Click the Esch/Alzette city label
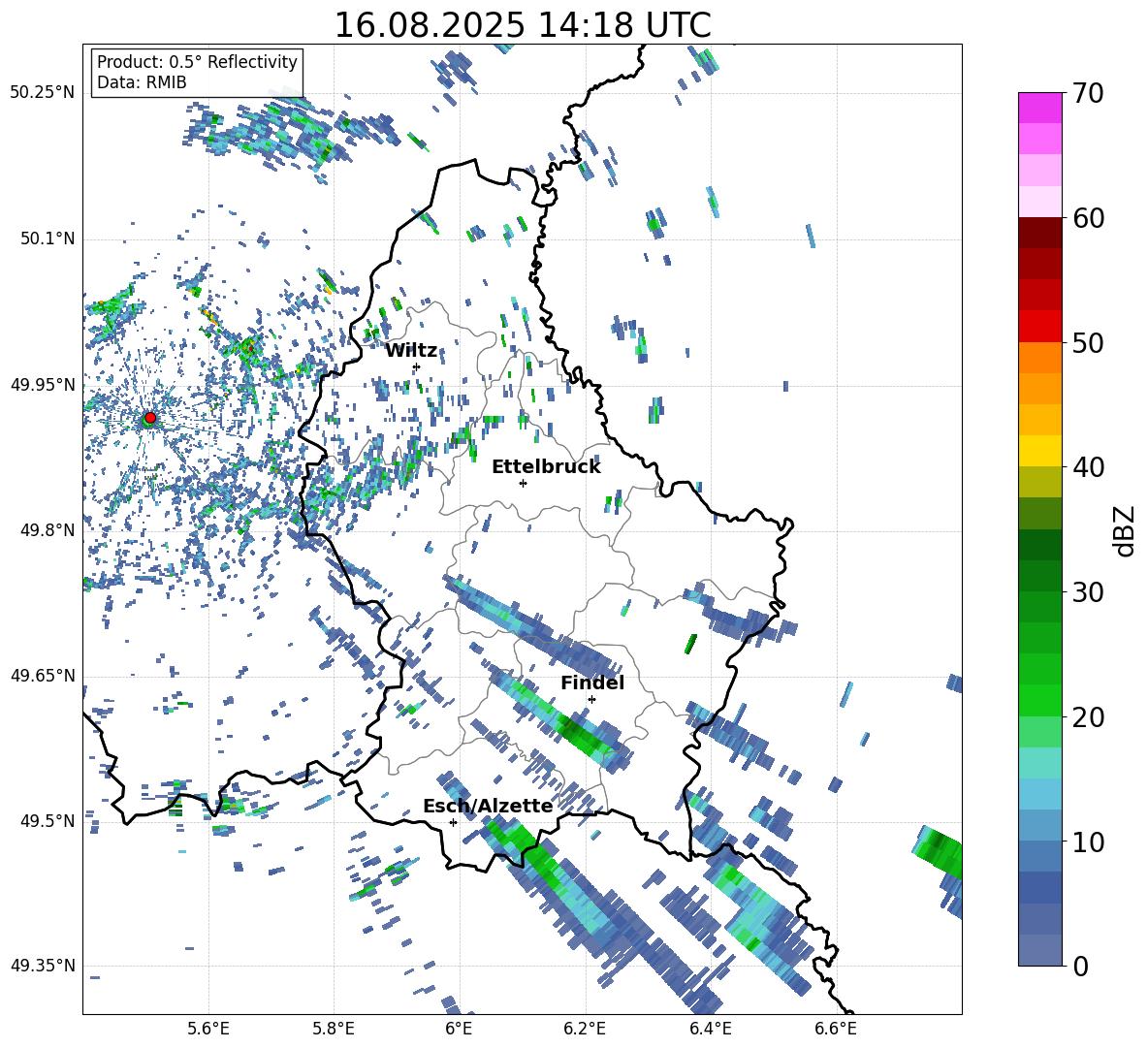 click(x=488, y=806)
